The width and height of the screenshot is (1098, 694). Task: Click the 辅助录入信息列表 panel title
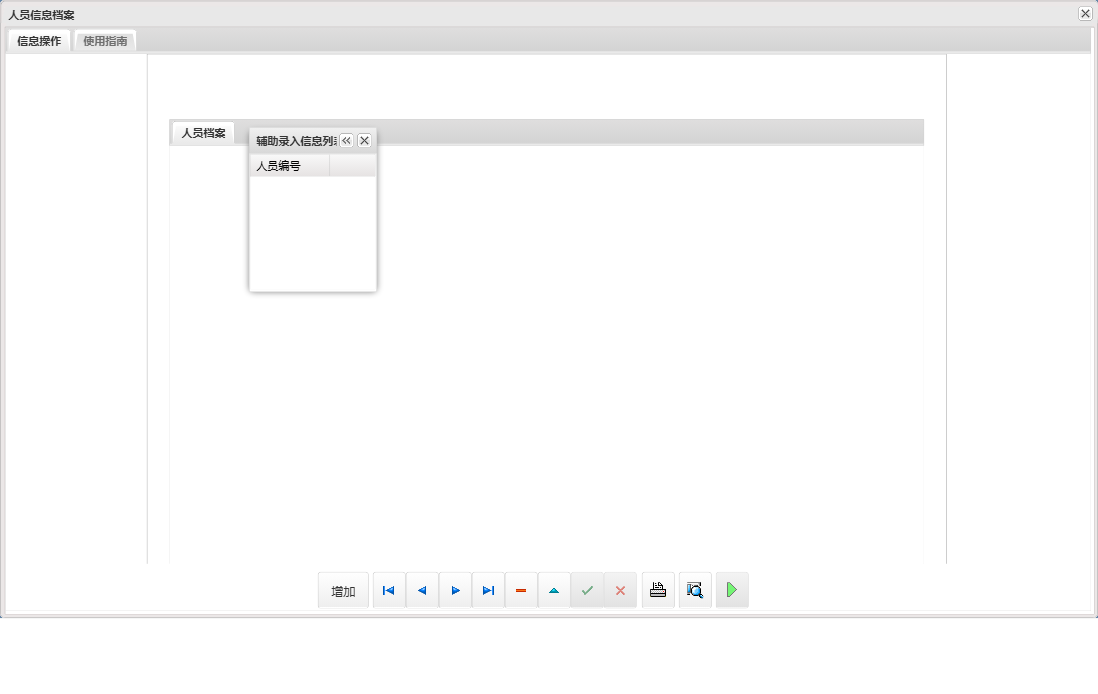[x=296, y=141]
